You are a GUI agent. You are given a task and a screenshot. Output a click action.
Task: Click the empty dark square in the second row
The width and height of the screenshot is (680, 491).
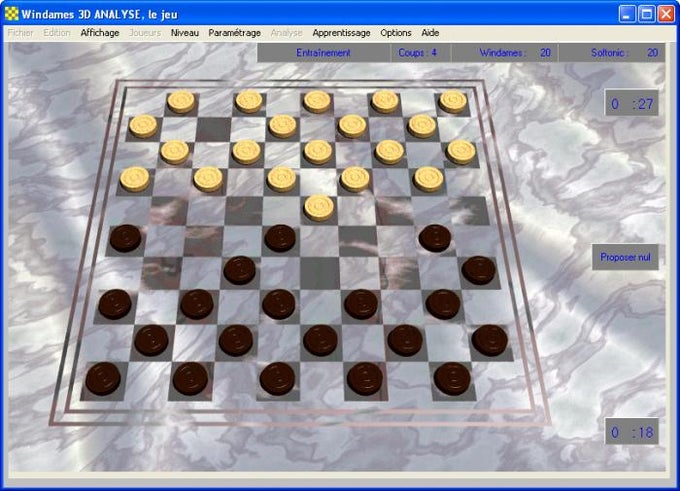pos(213,129)
